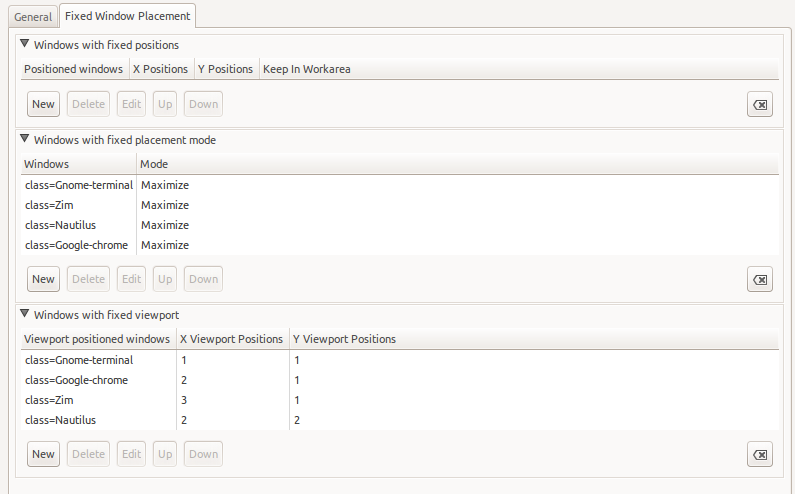Select the Fixed Window Placement tab
The height and width of the screenshot is (494, 795).
pyautogui.click(x=127, y=17)
